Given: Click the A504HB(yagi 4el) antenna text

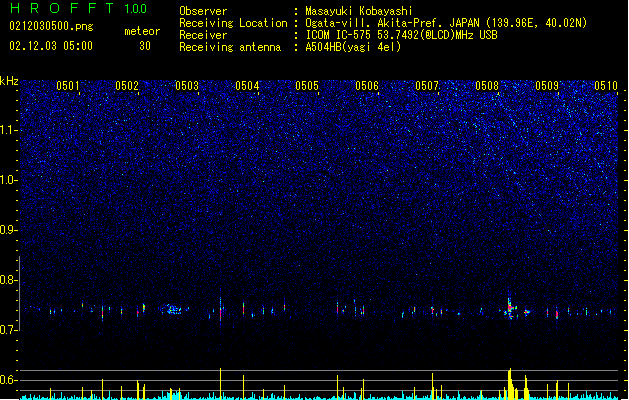Looking at the screenshot, I should click(x=353, y=47).
